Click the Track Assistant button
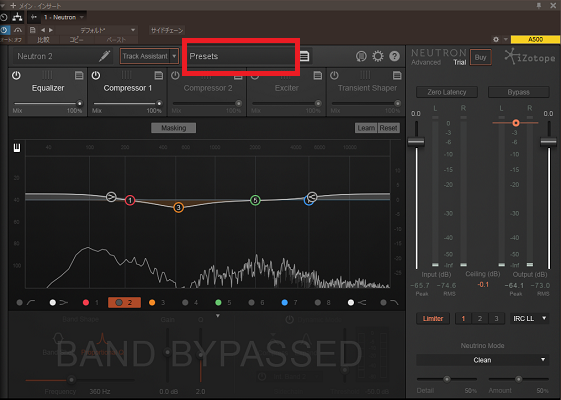This screenshot has width=561, height=400. (x=145, y=56)
